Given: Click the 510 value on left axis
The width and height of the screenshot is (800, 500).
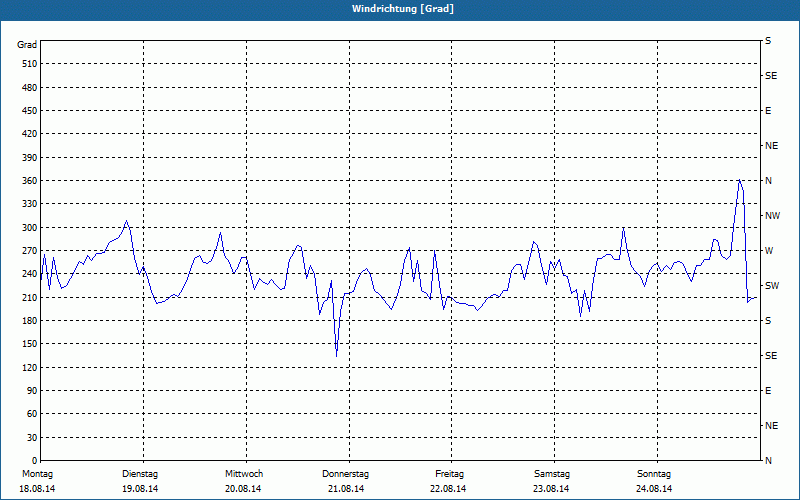Looking at the screenshot, I should (30, 64).
